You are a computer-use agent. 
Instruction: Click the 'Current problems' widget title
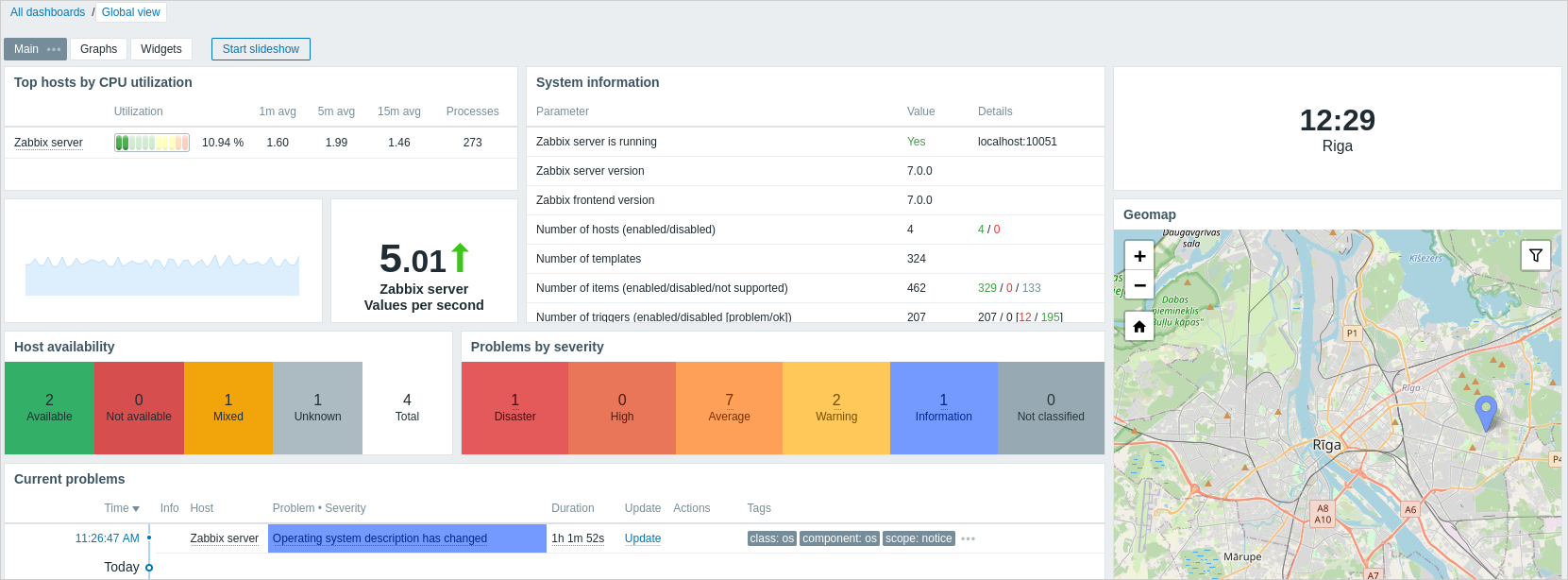tap(70, 479)
